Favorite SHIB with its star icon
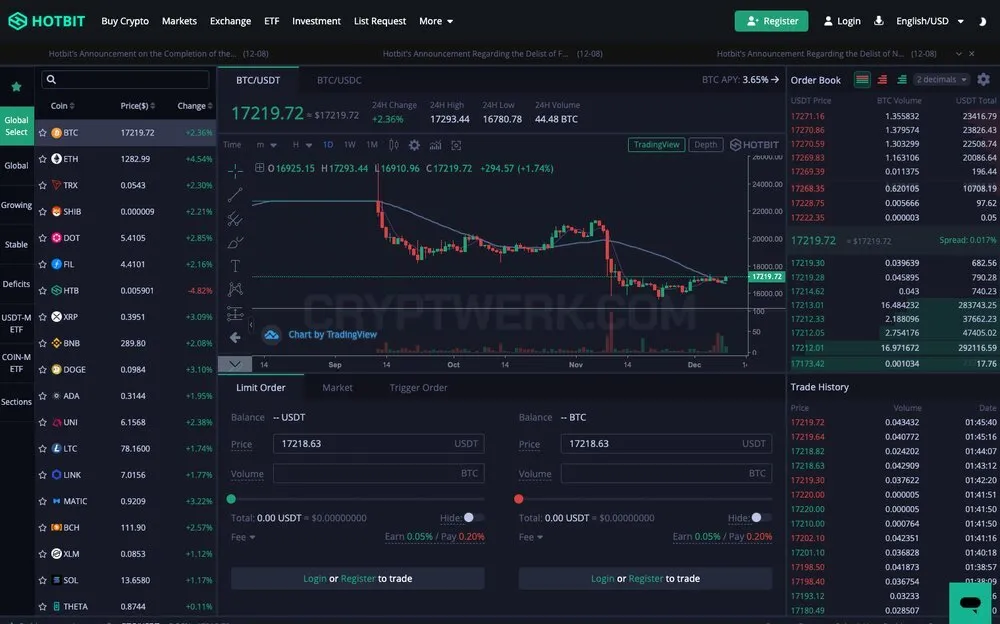Screen dimensions: 1000x624 (x=43, y=211)
